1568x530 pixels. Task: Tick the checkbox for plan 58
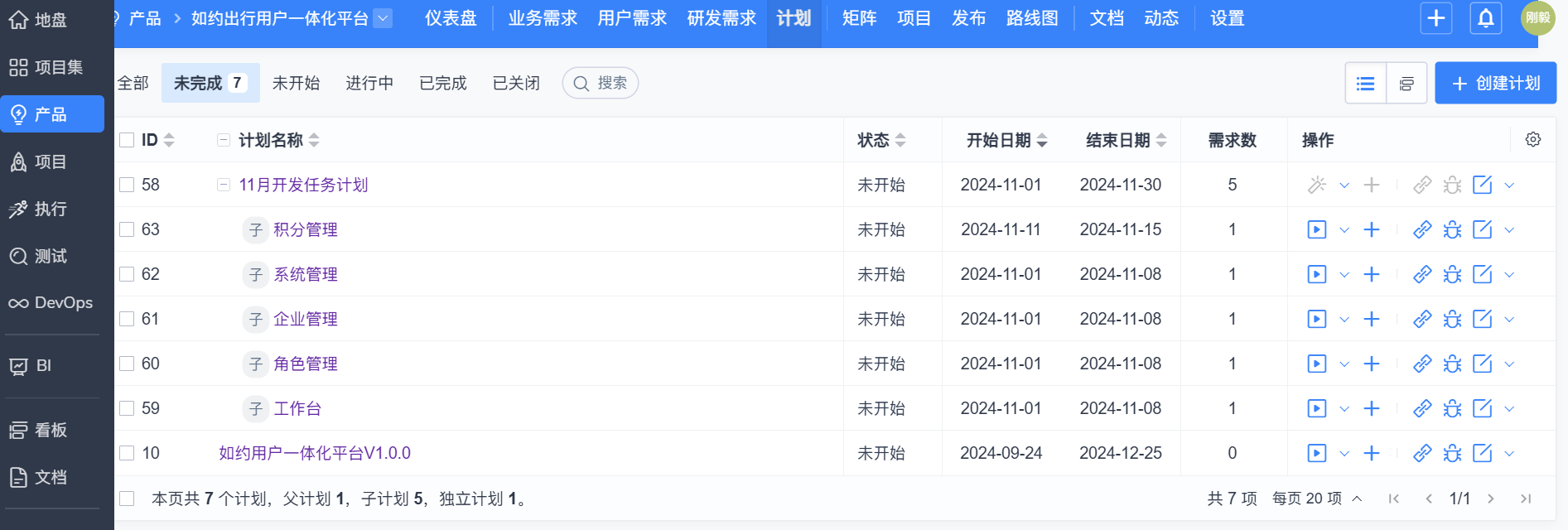coord(127,185)
